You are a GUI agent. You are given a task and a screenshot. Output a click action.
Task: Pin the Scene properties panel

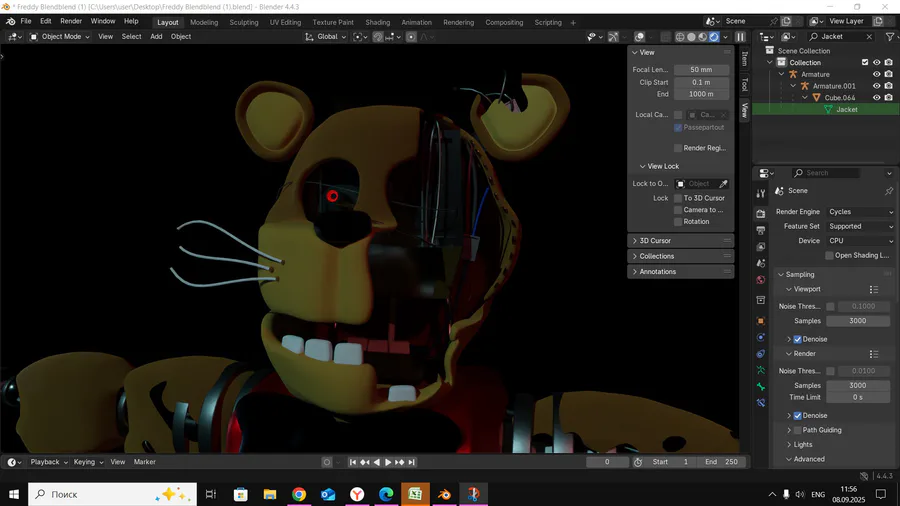click(x=889, y=190)
